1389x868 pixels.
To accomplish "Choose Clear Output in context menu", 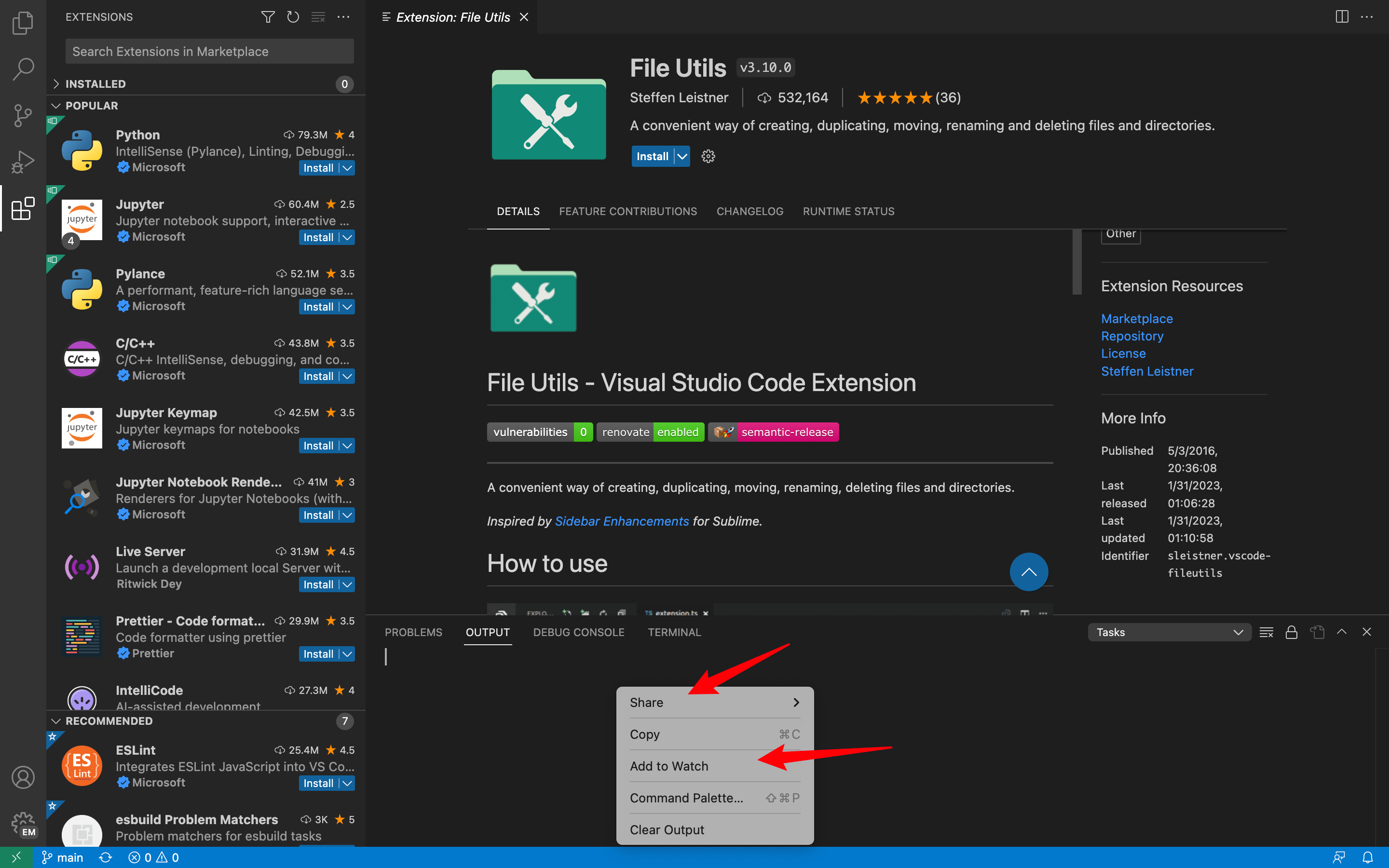I will pos(715,829).
